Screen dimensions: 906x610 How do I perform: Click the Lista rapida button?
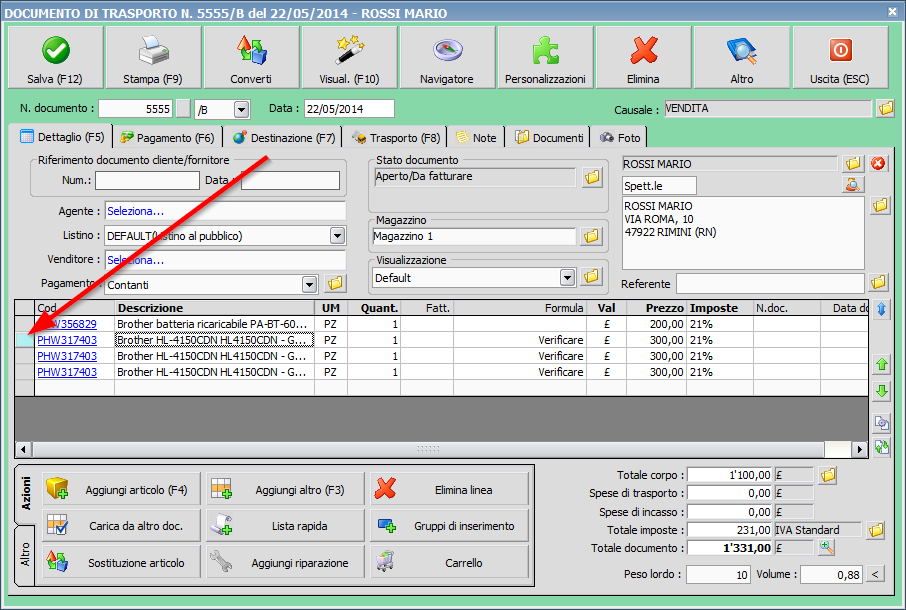[285, 526]
